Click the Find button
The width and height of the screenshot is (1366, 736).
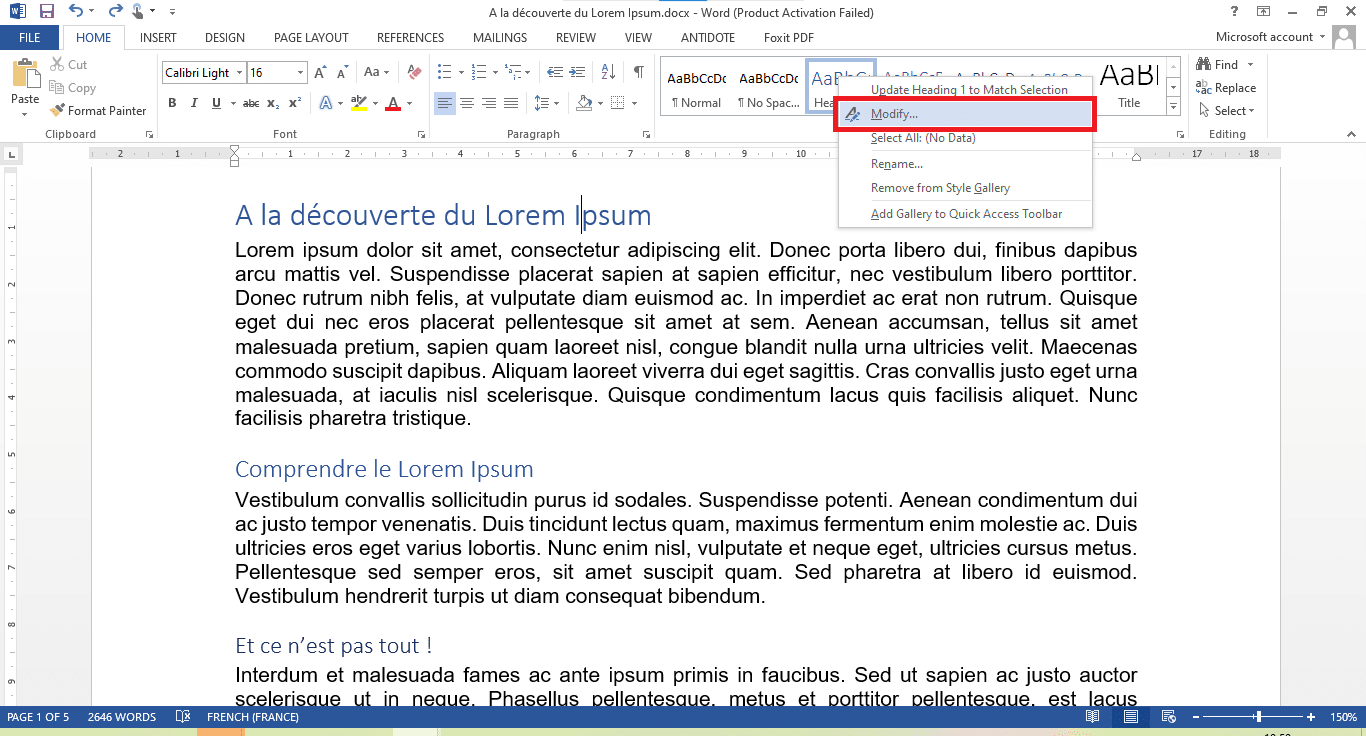(x=1219, y=65)
